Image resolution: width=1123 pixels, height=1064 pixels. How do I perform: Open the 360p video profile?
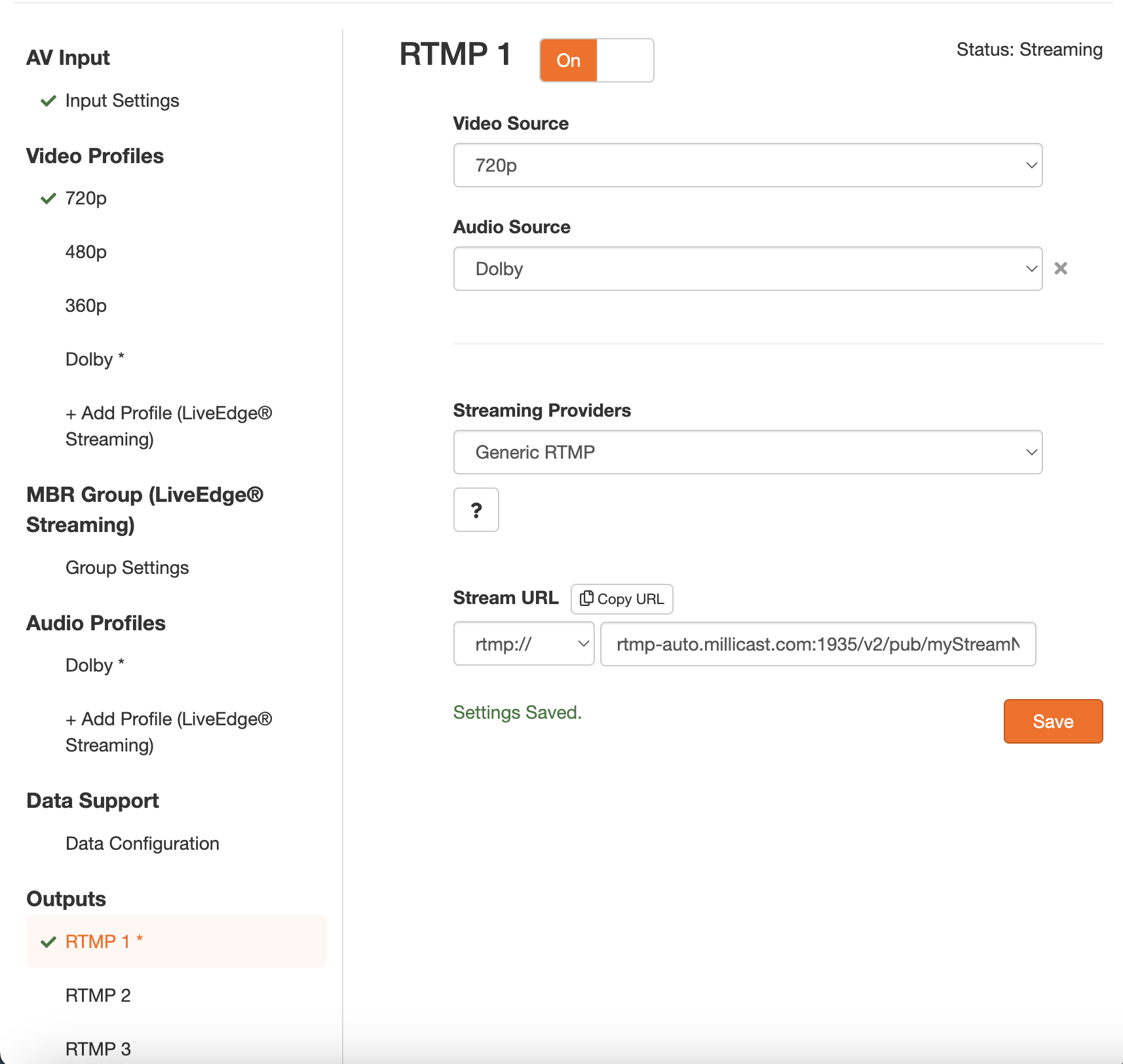point(86,306)
